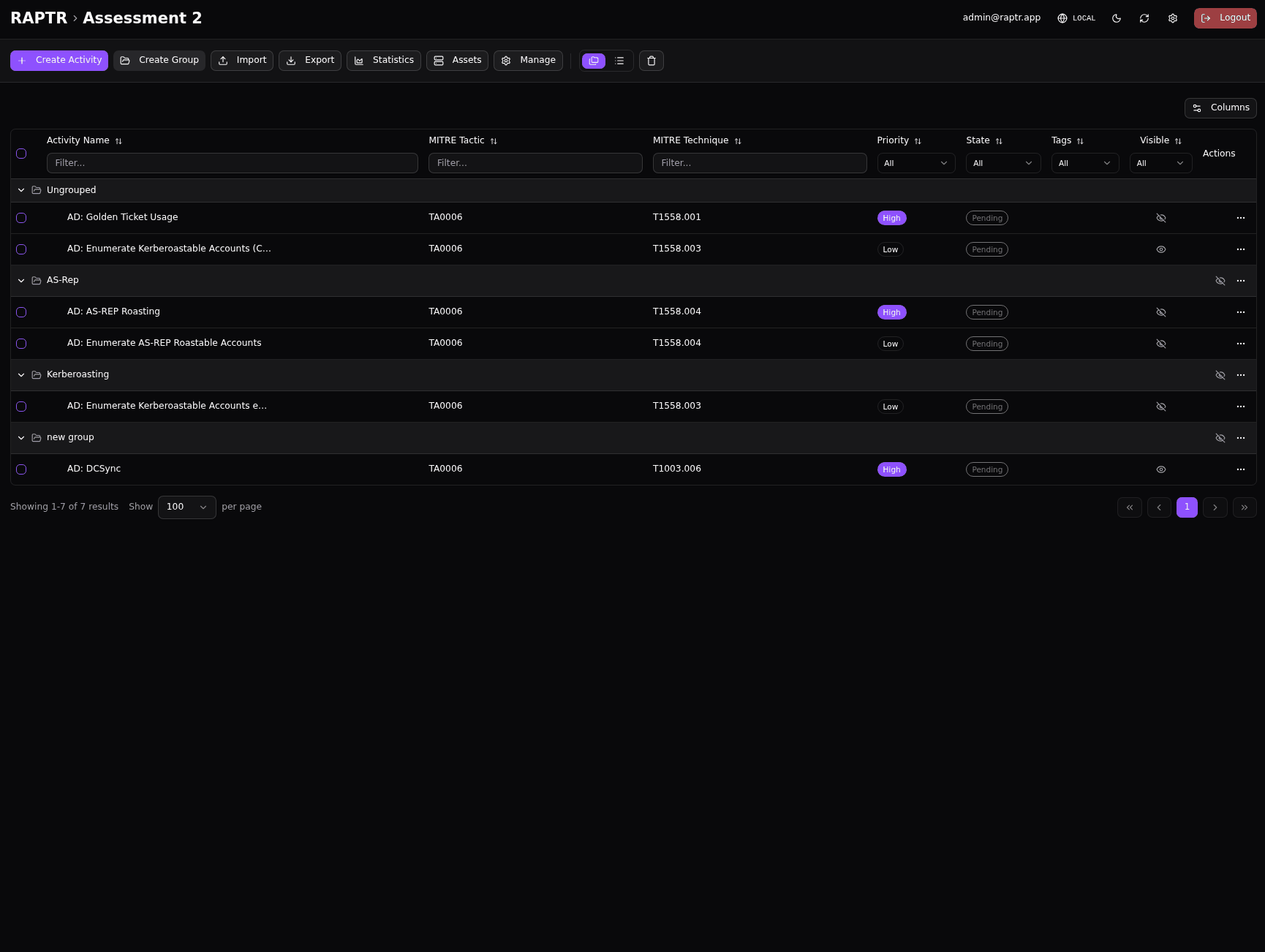This screenshot has height=952, width=1265.
Task: Switch to flat list view icon
Action: [619, 61]
